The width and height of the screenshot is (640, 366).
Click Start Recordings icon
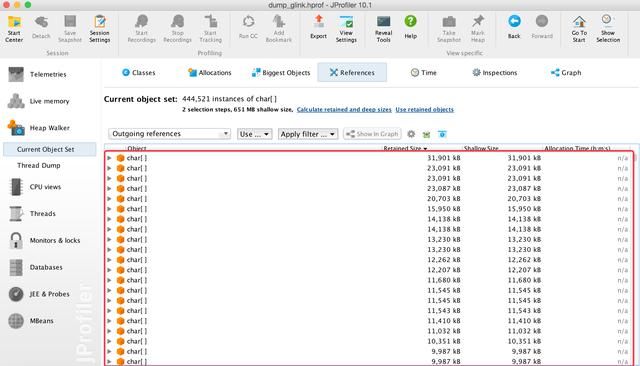[x=142, y=29]
